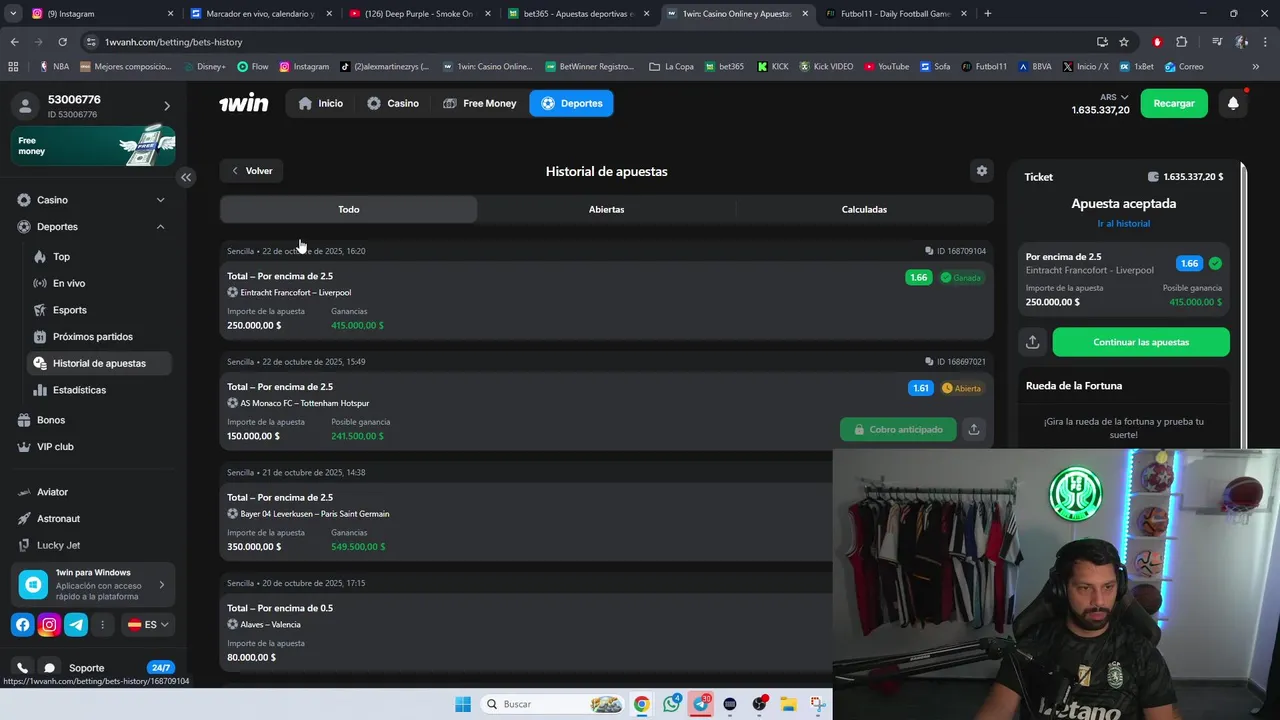Open the La Copa bookmarks folder
This screenshot has height=720, width=1280.
pos(671,66)
